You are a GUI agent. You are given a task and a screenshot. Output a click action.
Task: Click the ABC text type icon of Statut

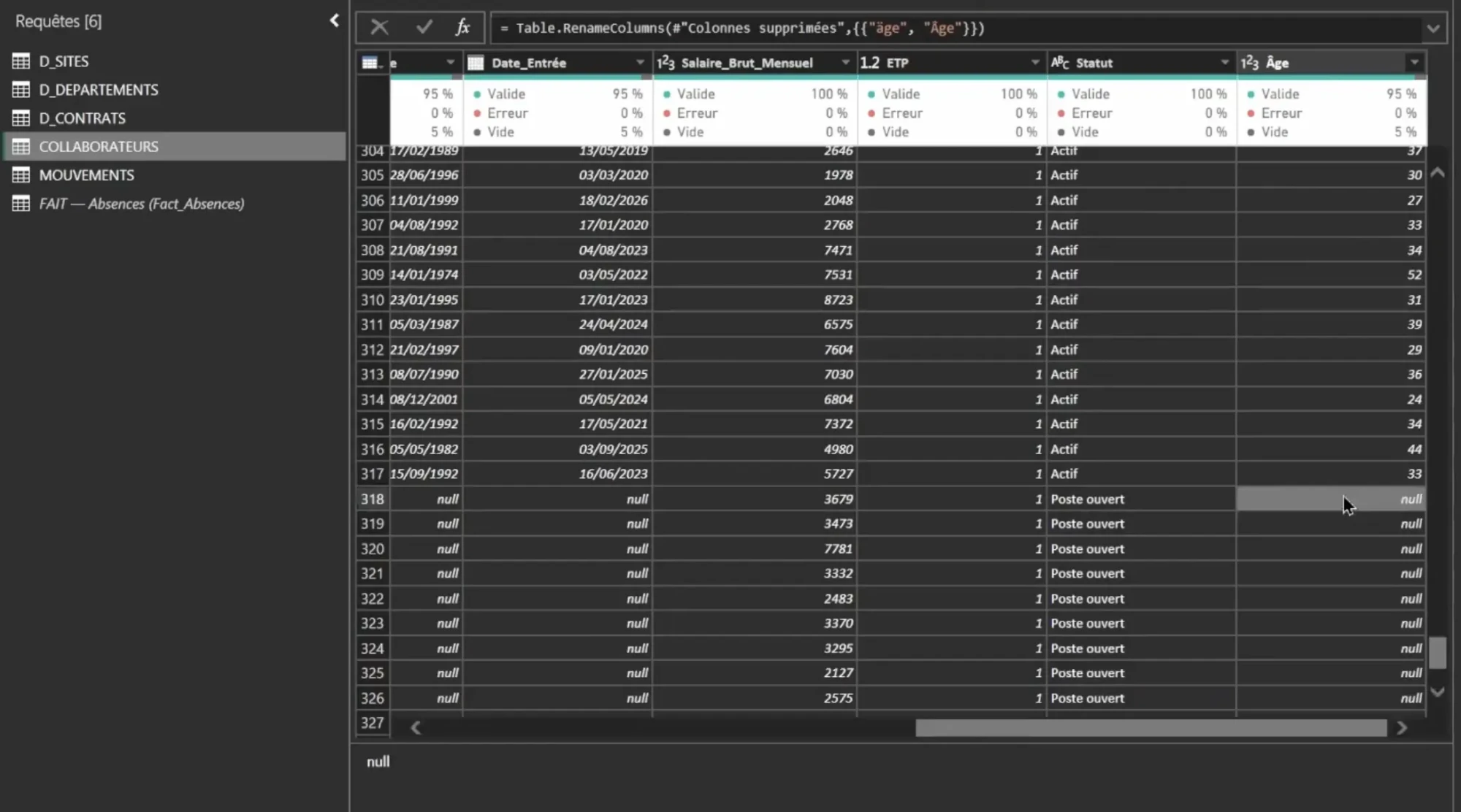pyautogui.click(x=1060, y=63)
